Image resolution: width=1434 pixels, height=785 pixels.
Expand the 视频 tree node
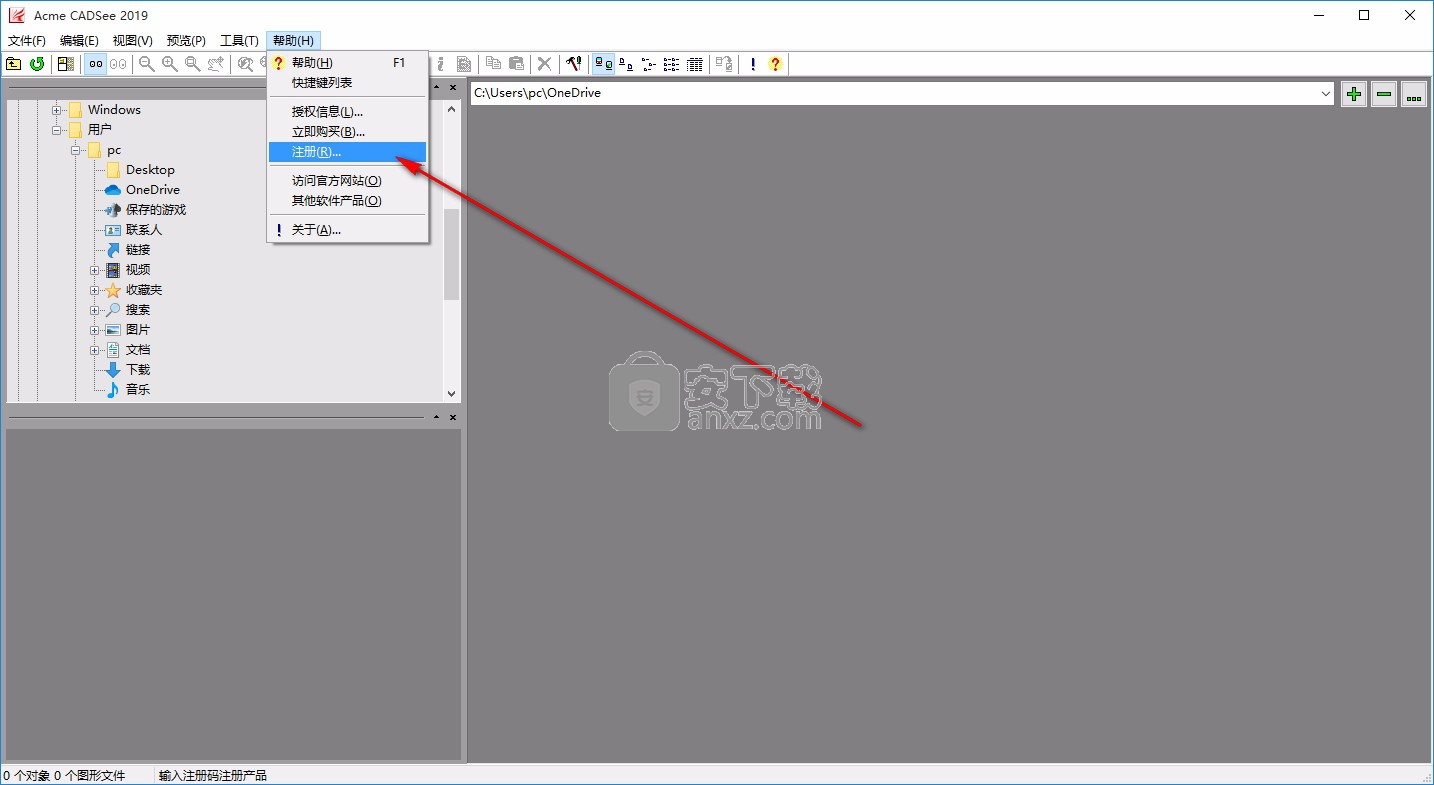(x=95, y=270)
